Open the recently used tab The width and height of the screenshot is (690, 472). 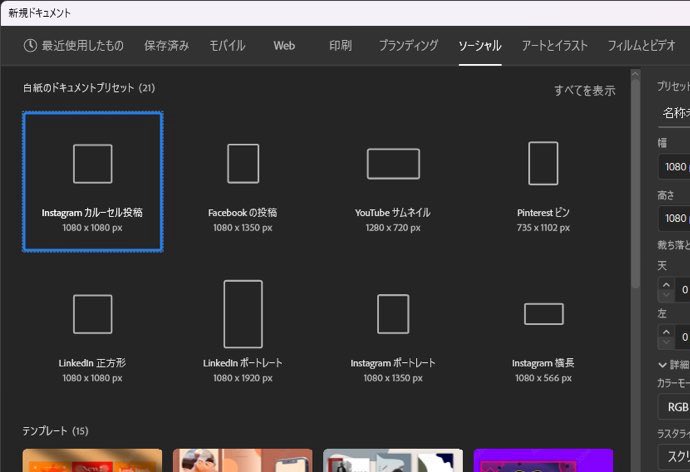(x=73, y=46)
